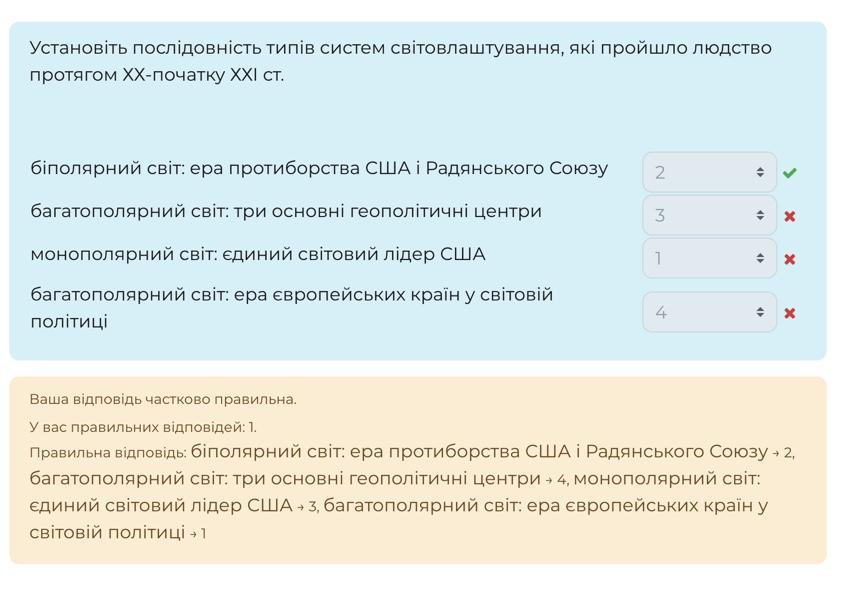Click the три основні геополітичні центри question row label
The width and height of the screenshot is (842, 600).
(285, 211)
